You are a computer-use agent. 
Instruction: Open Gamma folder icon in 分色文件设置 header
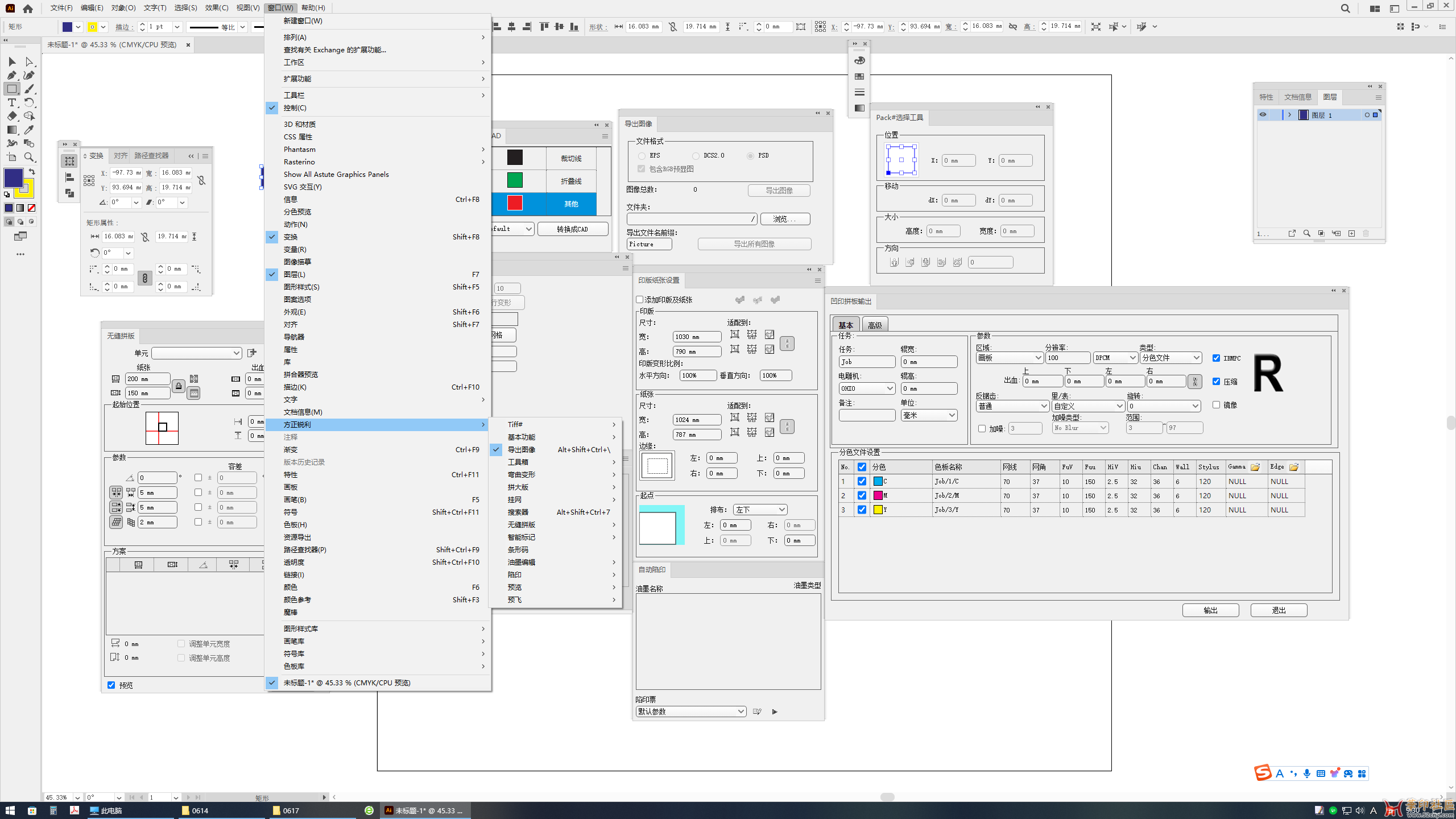click(1255, 467)
